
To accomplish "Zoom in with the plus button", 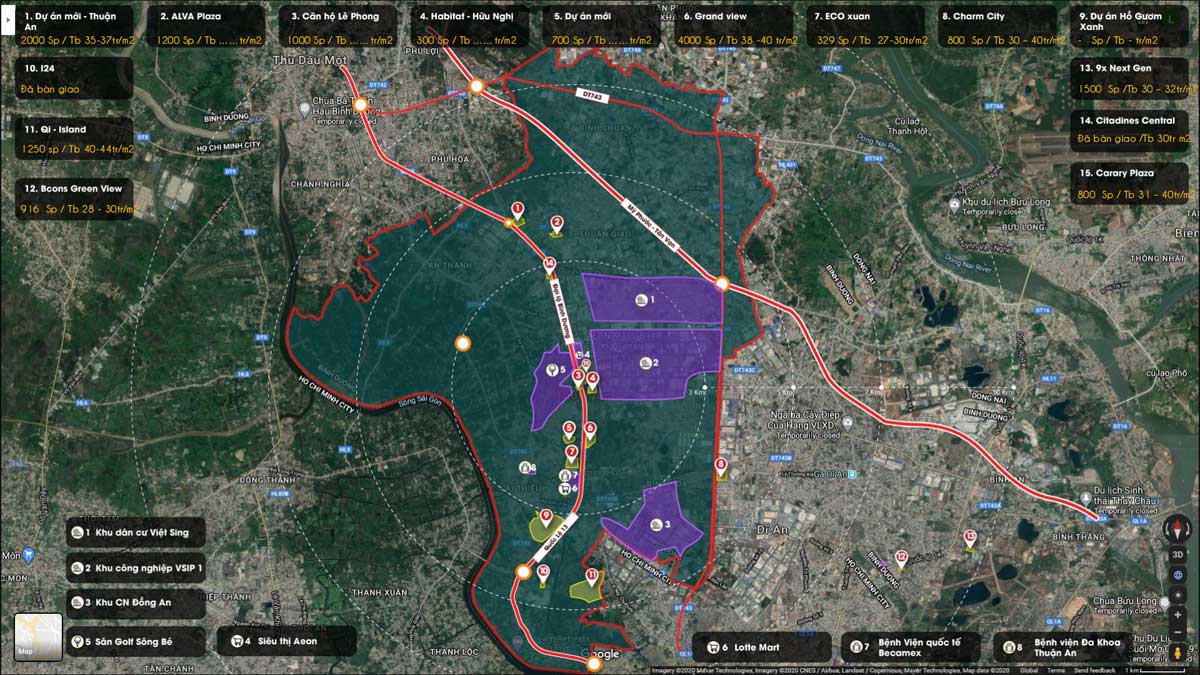I will point(1178,614).
